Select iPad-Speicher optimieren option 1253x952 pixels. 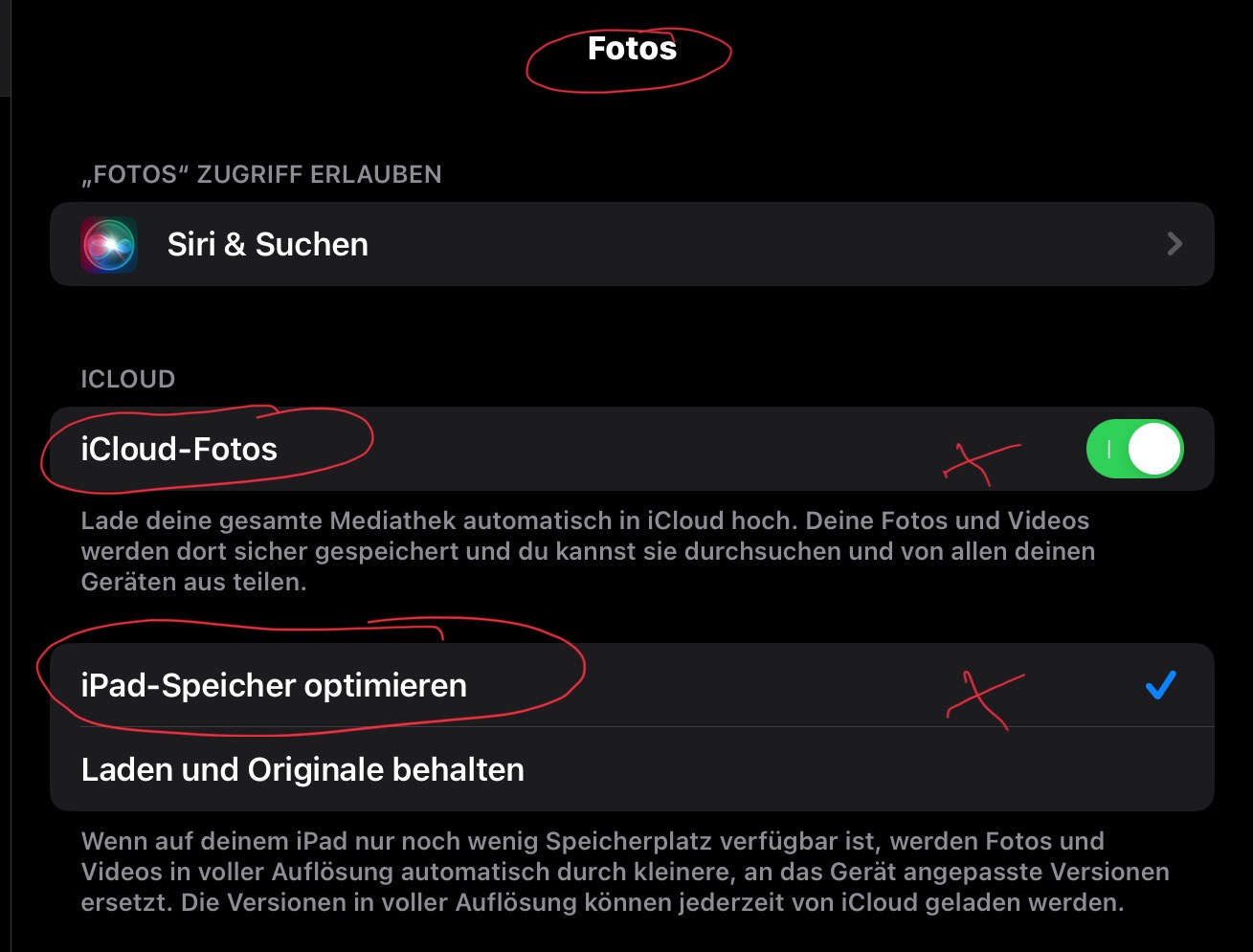click(274, 685)
